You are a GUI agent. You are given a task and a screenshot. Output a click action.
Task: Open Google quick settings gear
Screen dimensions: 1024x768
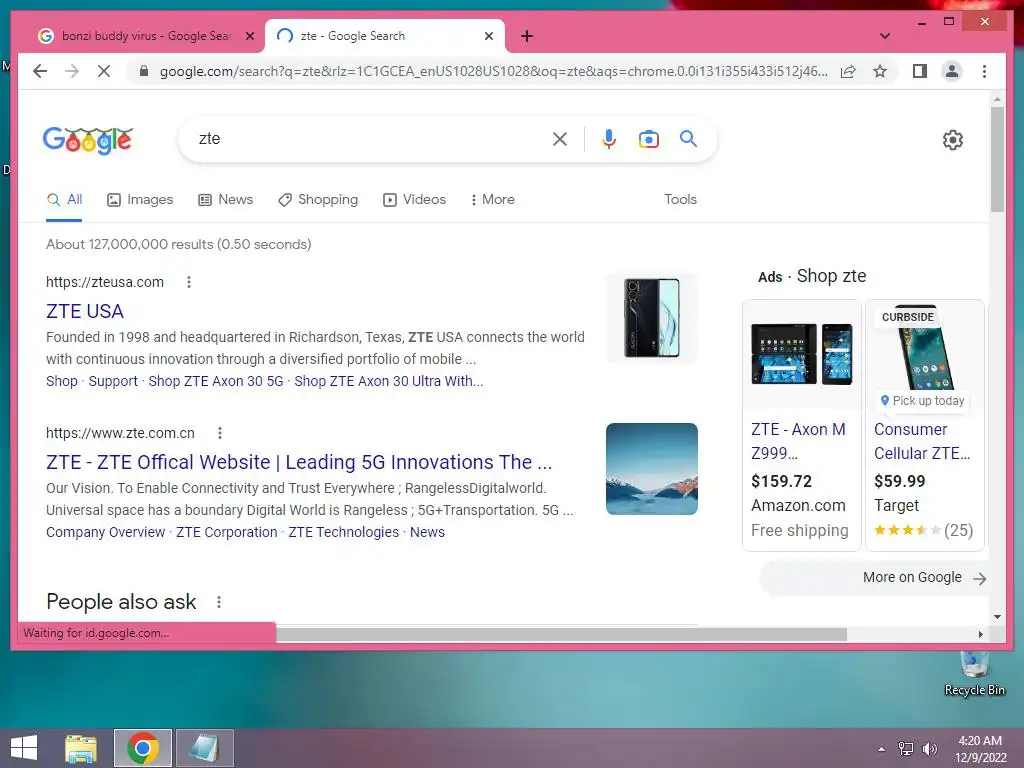point(953,140)
